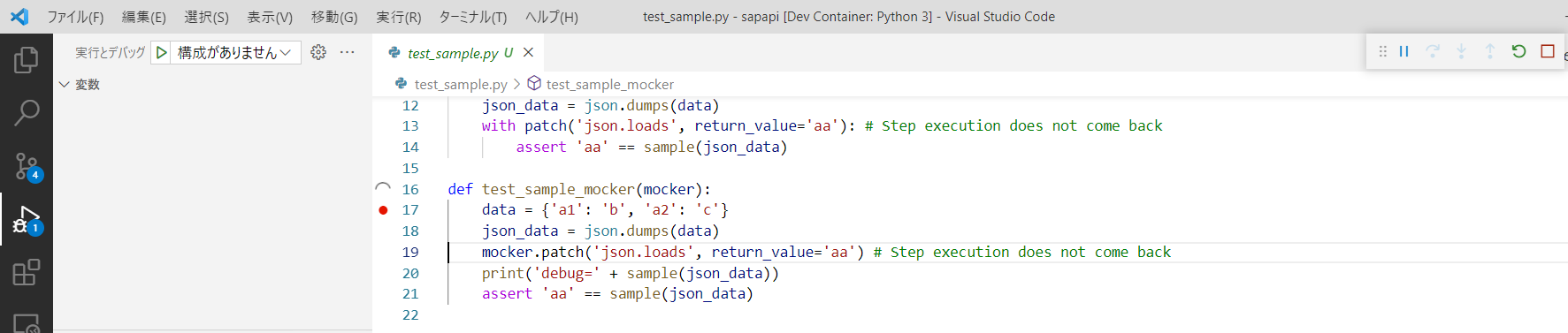Viewport: 1568px width, 333px height.
Task: Open the Extensions view
Action: point(27,272)
